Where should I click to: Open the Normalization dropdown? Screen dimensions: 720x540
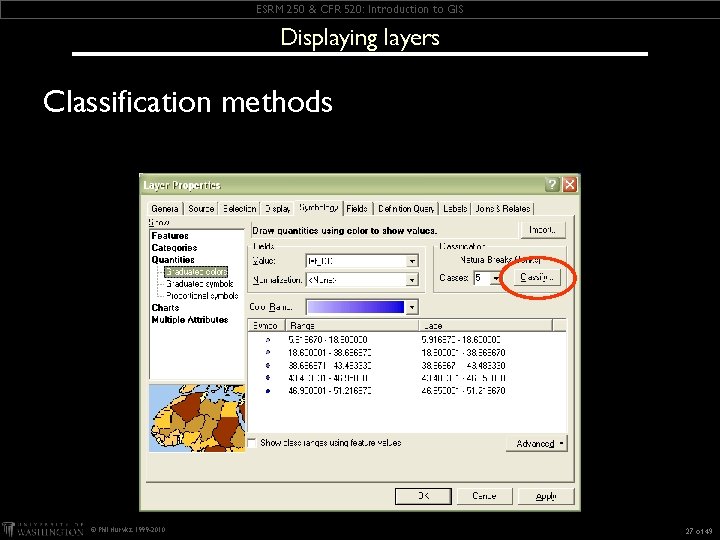coord(412,280)
